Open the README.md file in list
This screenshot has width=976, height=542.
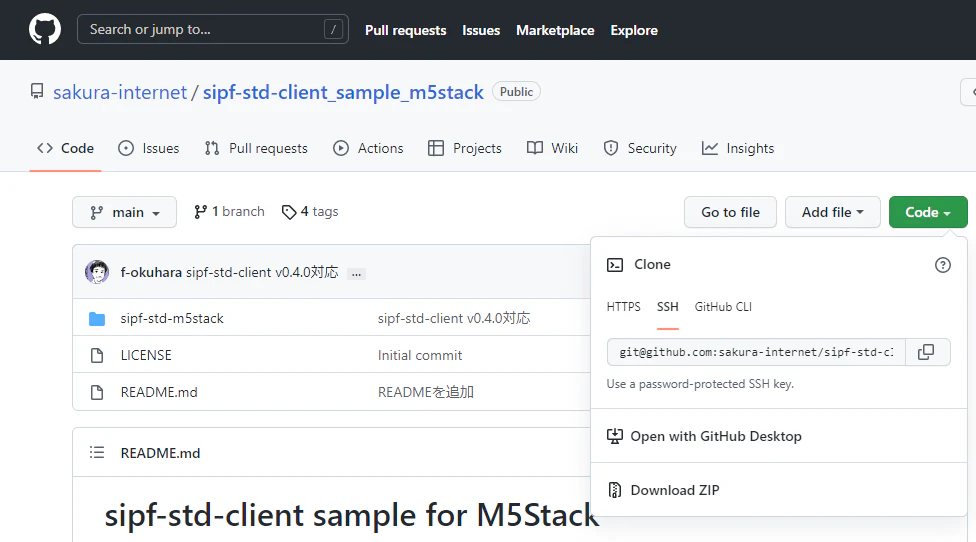[159, 392]
